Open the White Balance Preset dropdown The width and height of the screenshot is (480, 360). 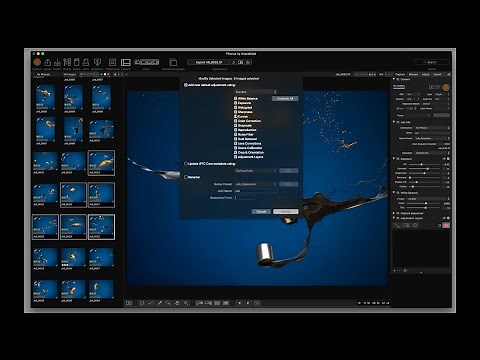point(428,199)
